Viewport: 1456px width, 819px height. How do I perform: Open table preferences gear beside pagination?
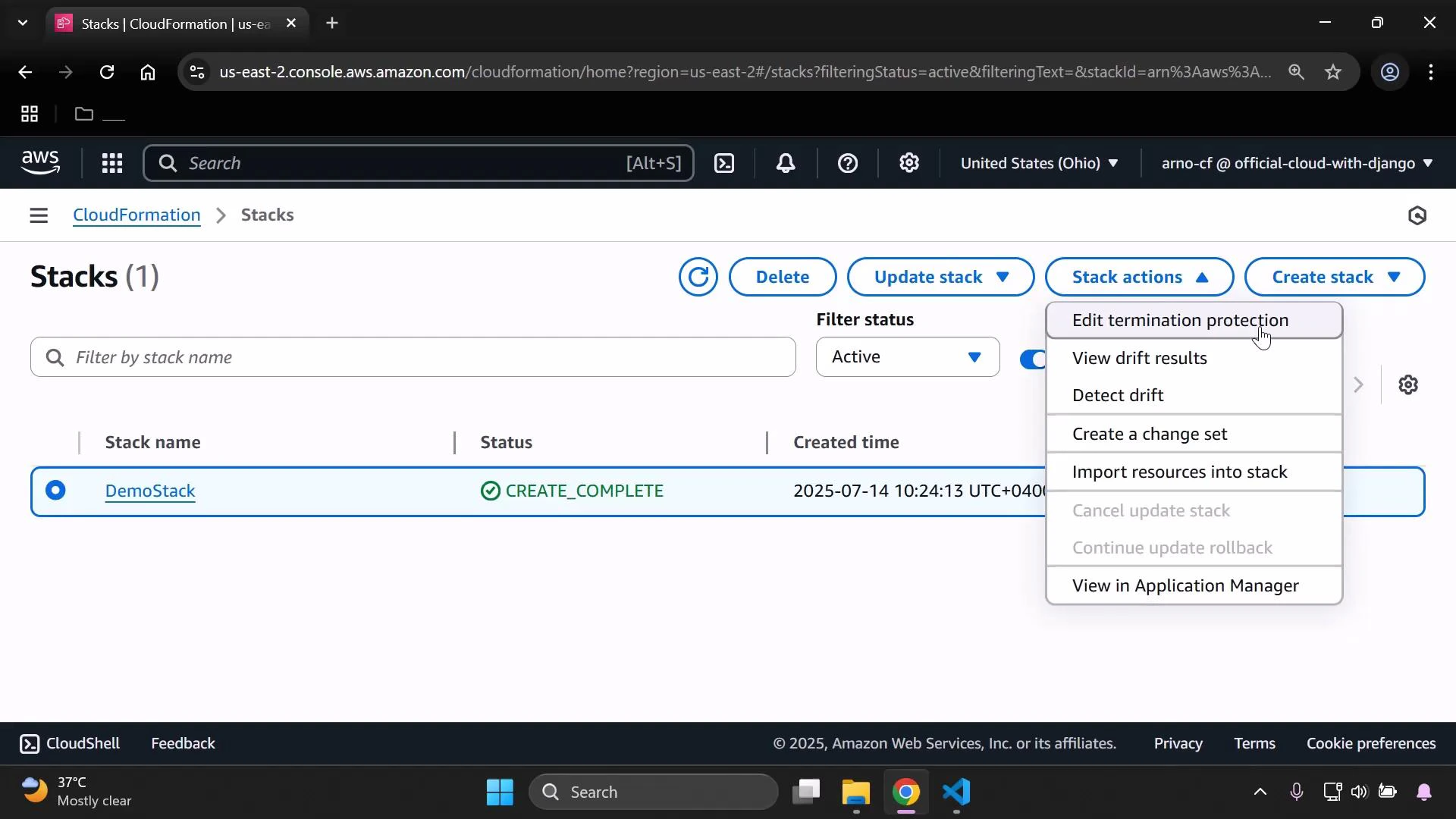1408,384
